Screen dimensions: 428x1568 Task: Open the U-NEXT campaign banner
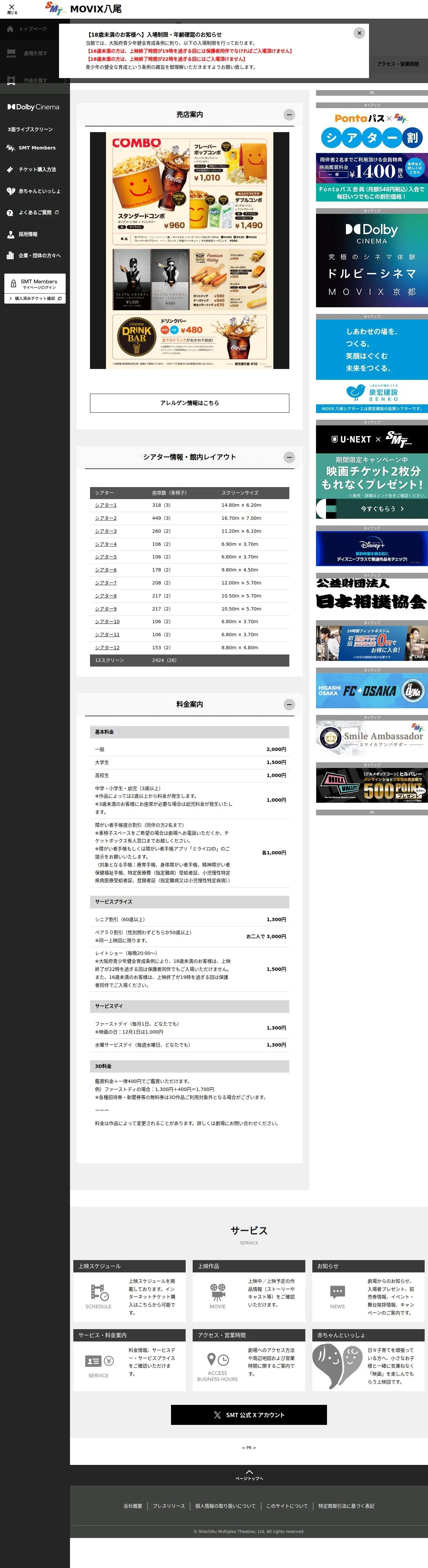click(372, 472)
